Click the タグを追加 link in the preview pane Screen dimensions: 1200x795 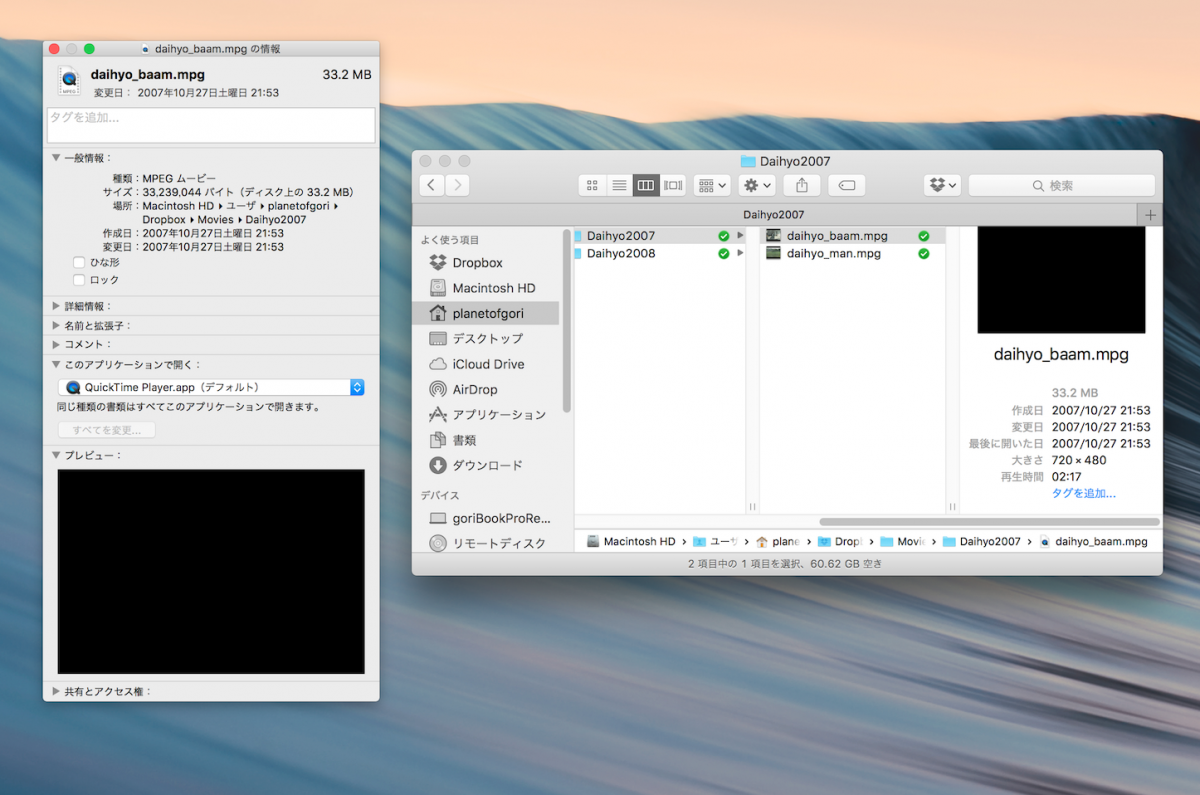1086,492
